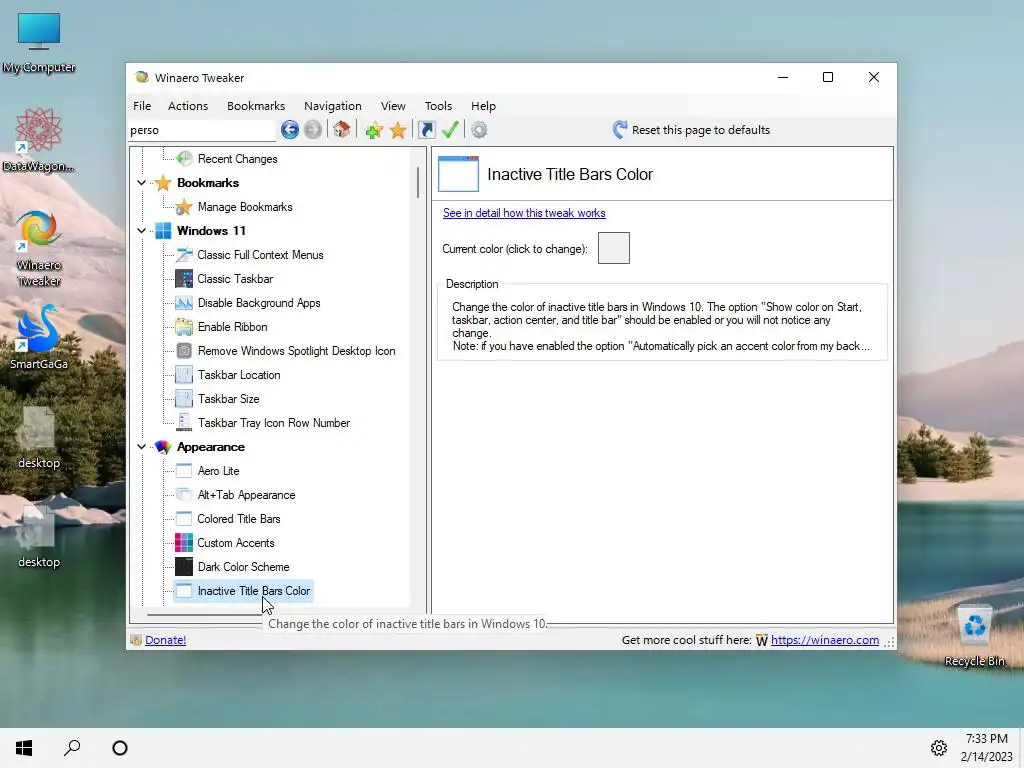Image resolution: width=1024 pixels, height=768 pixels.
Task: Click the Forward navigation arrow in toolbar
Action: click(313, 130)
